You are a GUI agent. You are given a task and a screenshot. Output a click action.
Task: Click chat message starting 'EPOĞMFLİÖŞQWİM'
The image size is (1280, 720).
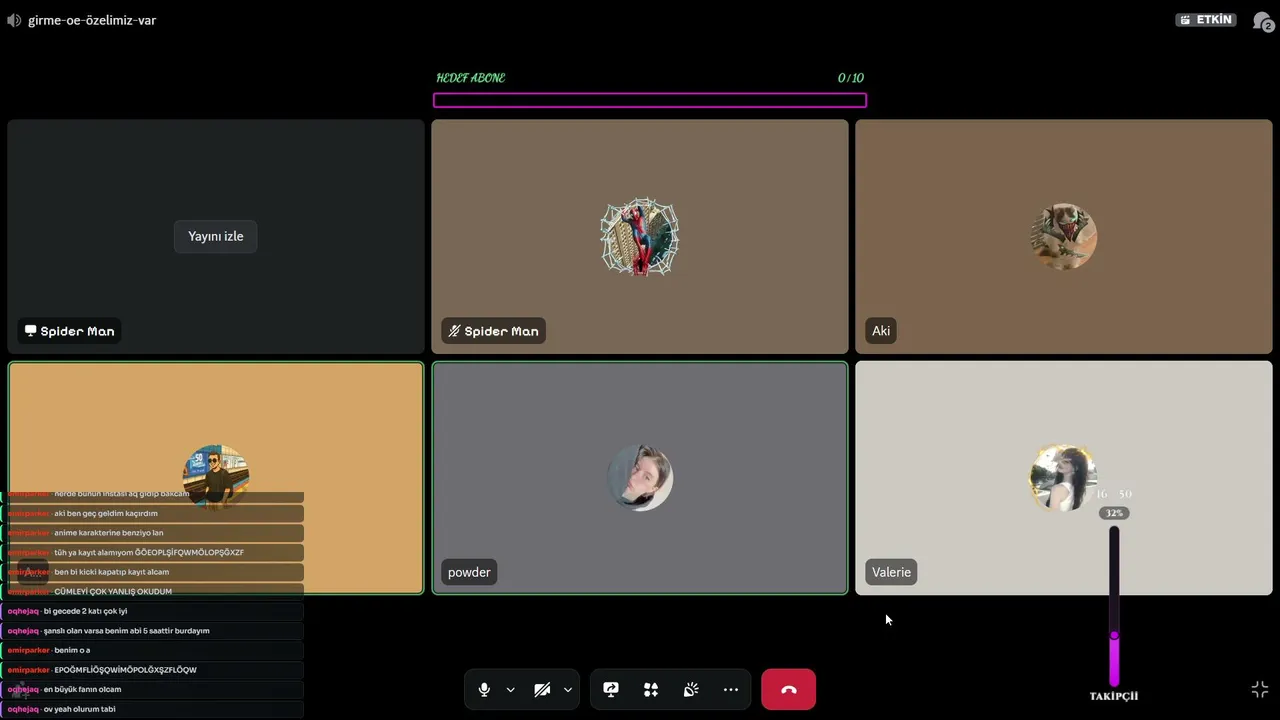pyautogui.click(x=125, y=670)
